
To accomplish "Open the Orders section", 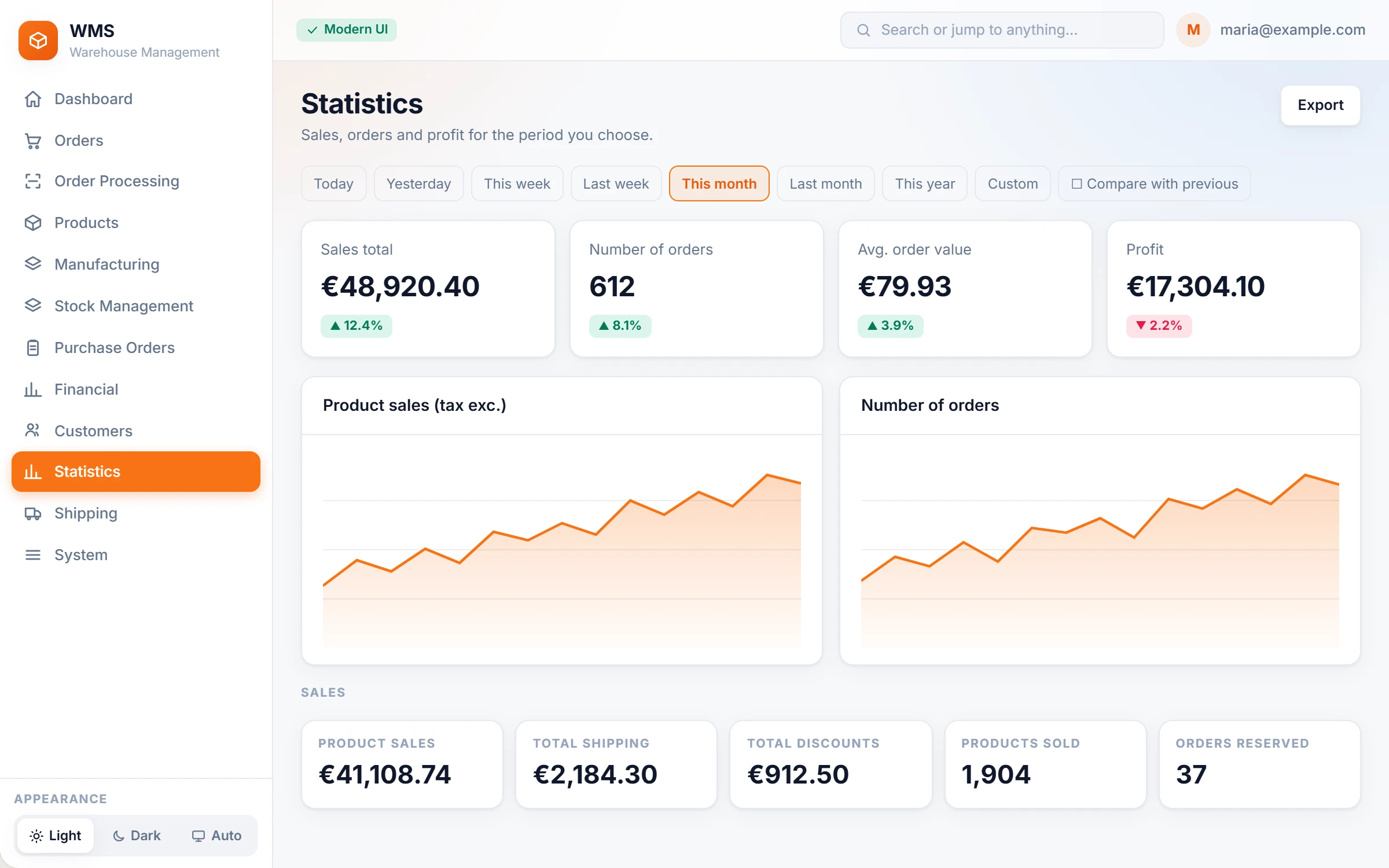I will 136,141.
